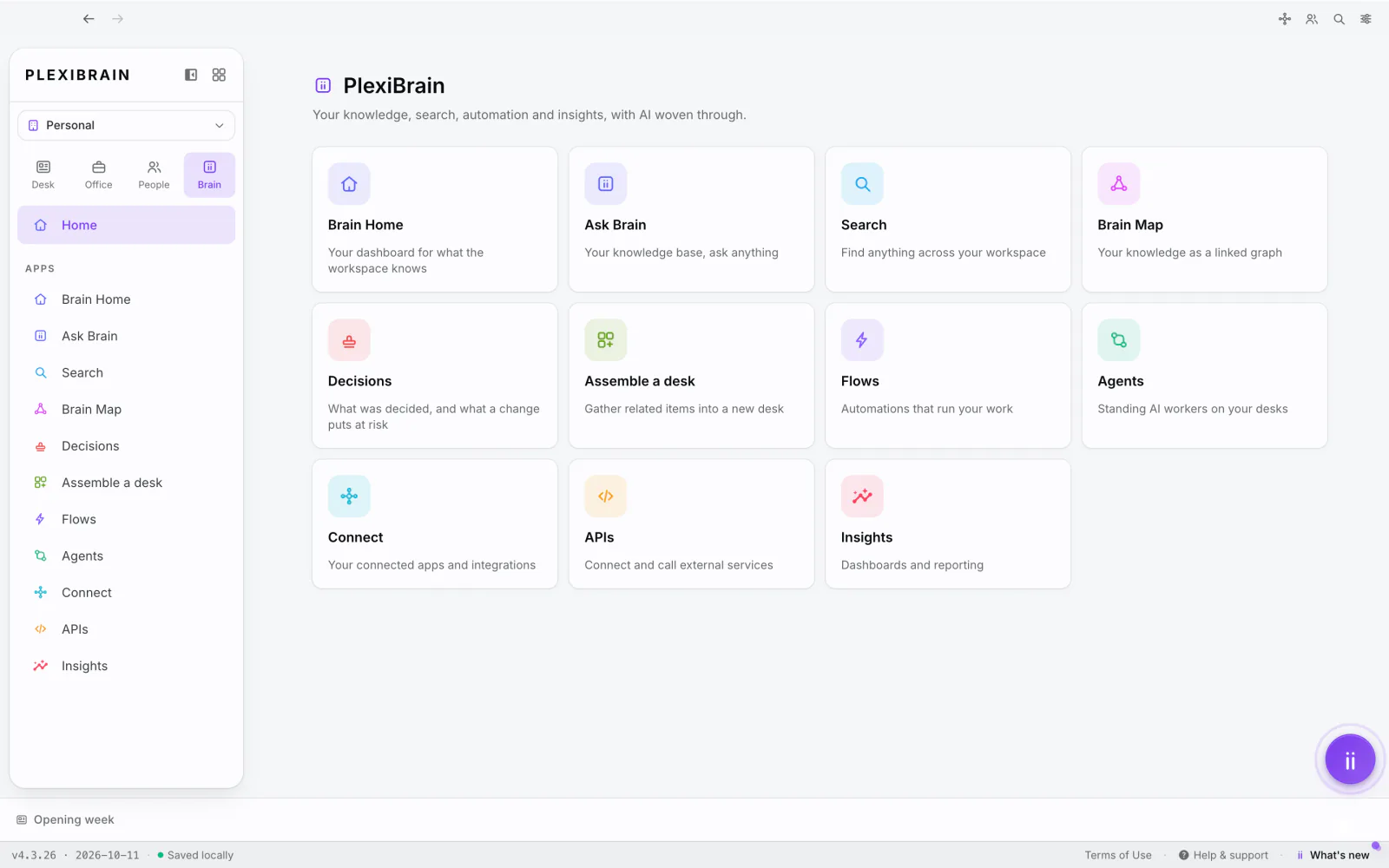Click 'Connect and call external services' text

679,565
